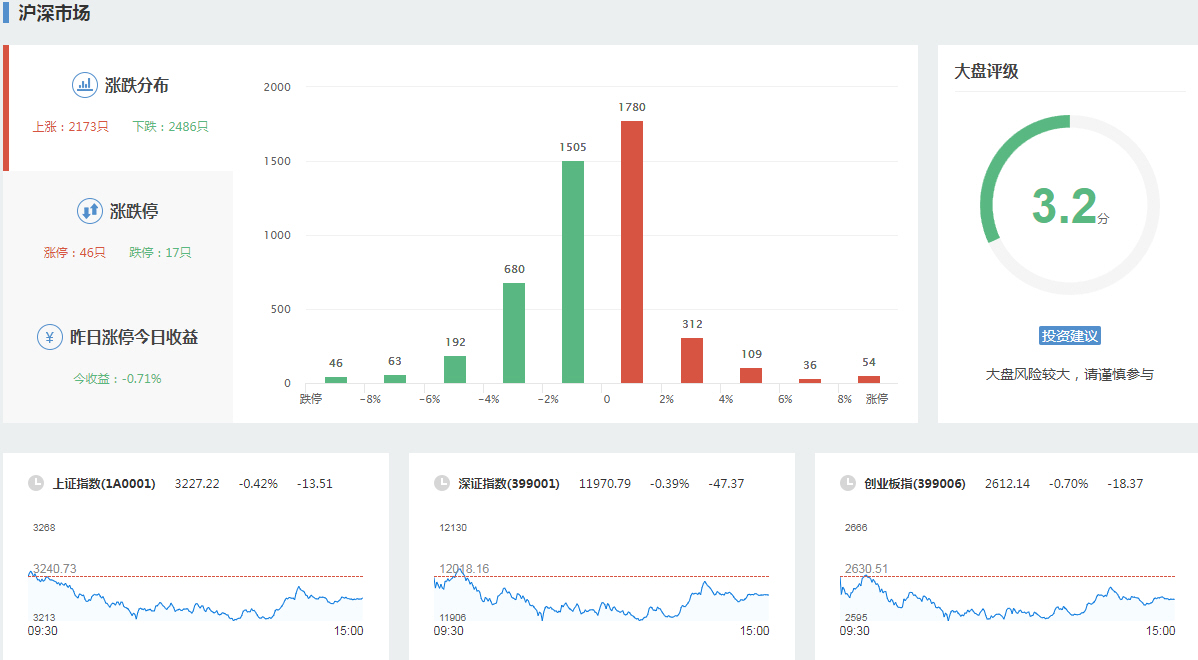The height and width of the screenshot is (660, 1198).
Task: Click the red bar labeled 312
Action: coord(692,360)
